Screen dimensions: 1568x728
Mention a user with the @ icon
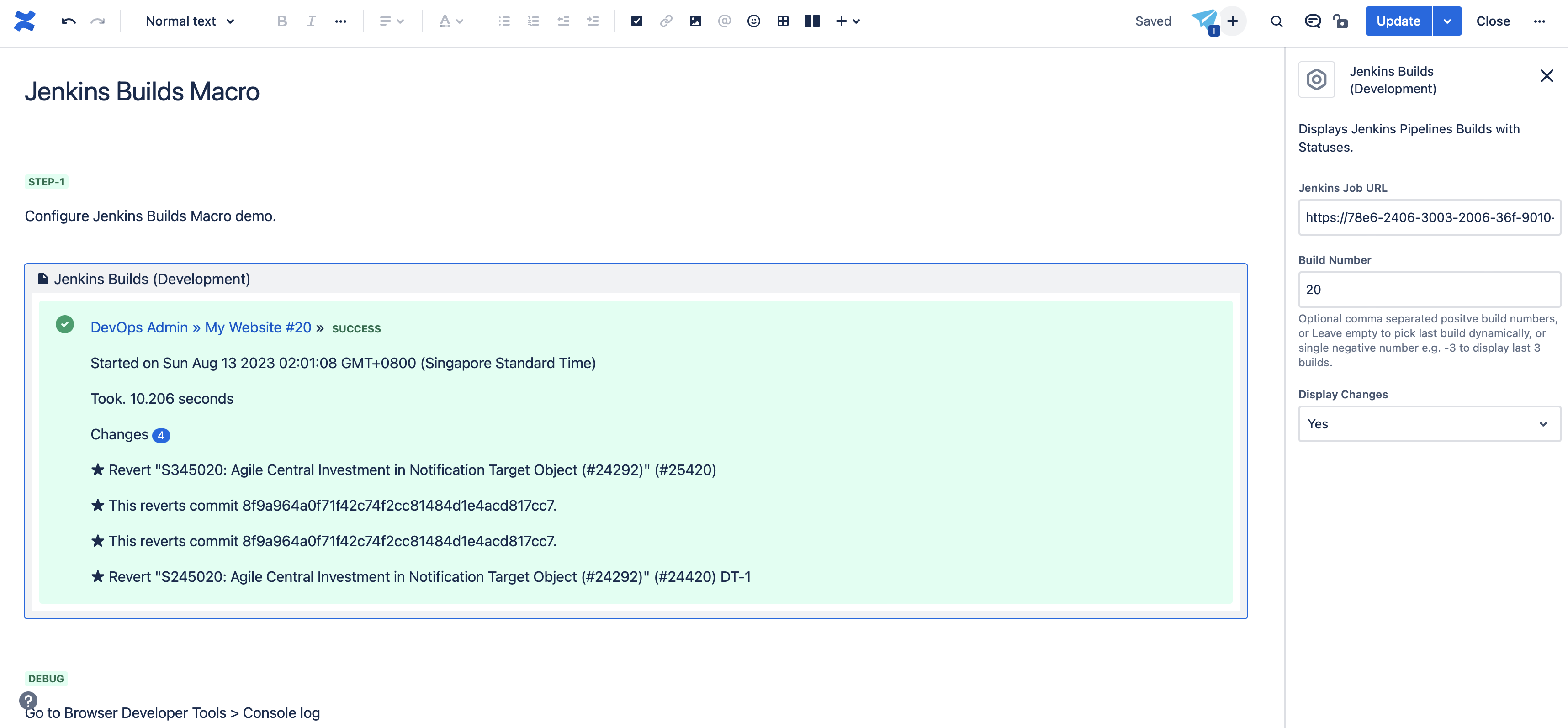tap(724, 21)
